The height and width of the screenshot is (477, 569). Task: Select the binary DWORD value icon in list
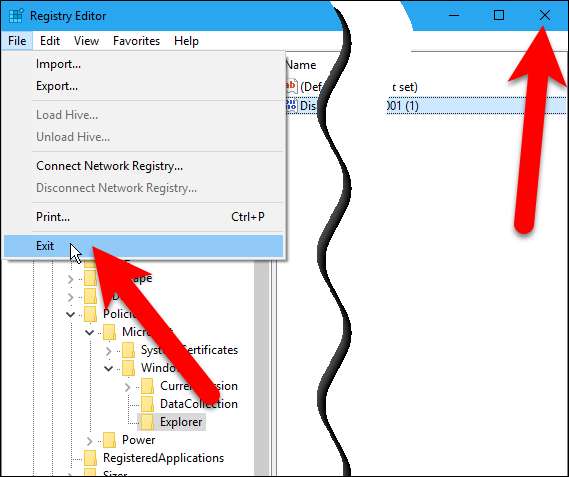[x=291, y=106]
